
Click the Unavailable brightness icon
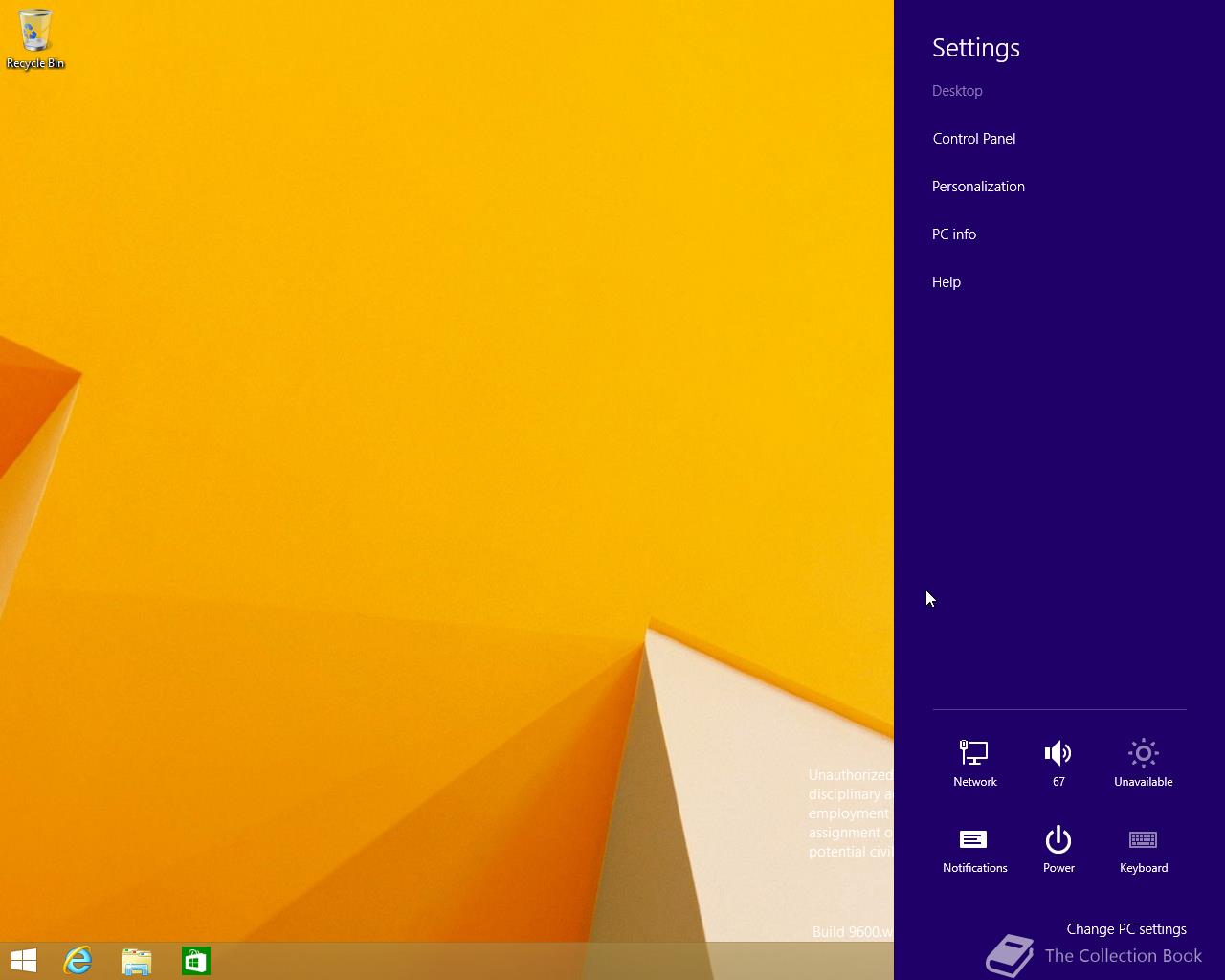(x=1143, y=763)
